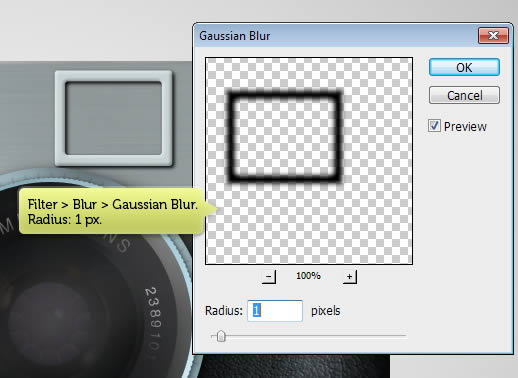
Task: Click the Preview checkbox label text
Action: (x=465, y=127)
